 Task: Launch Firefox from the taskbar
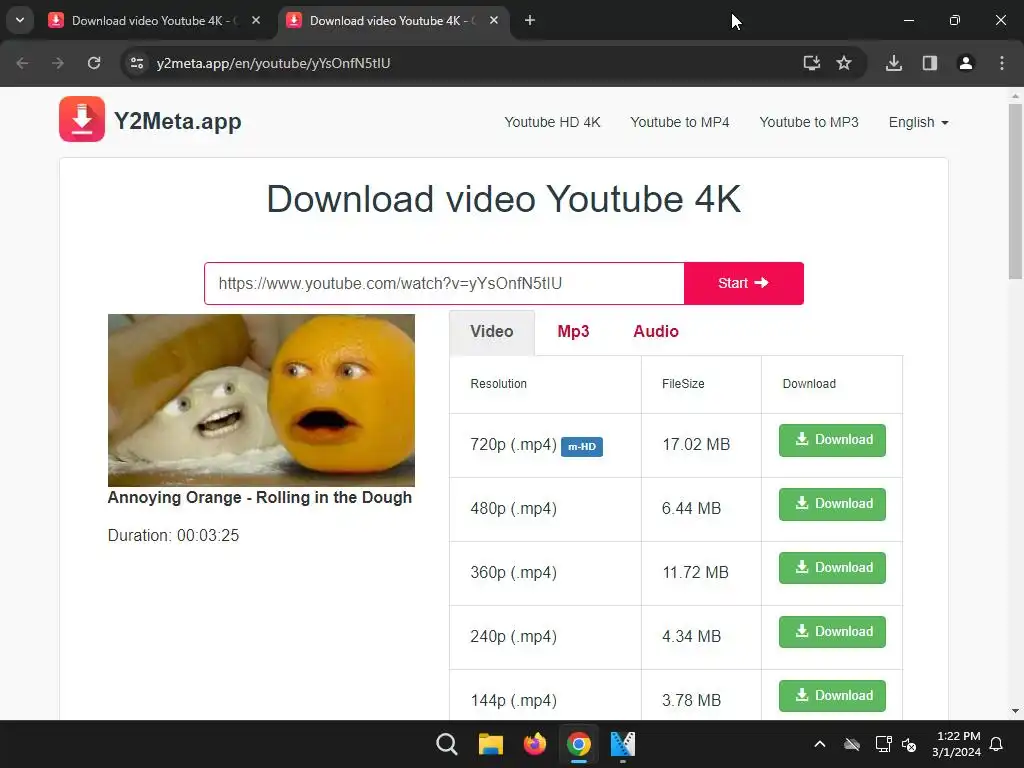(x=534, y=744)
